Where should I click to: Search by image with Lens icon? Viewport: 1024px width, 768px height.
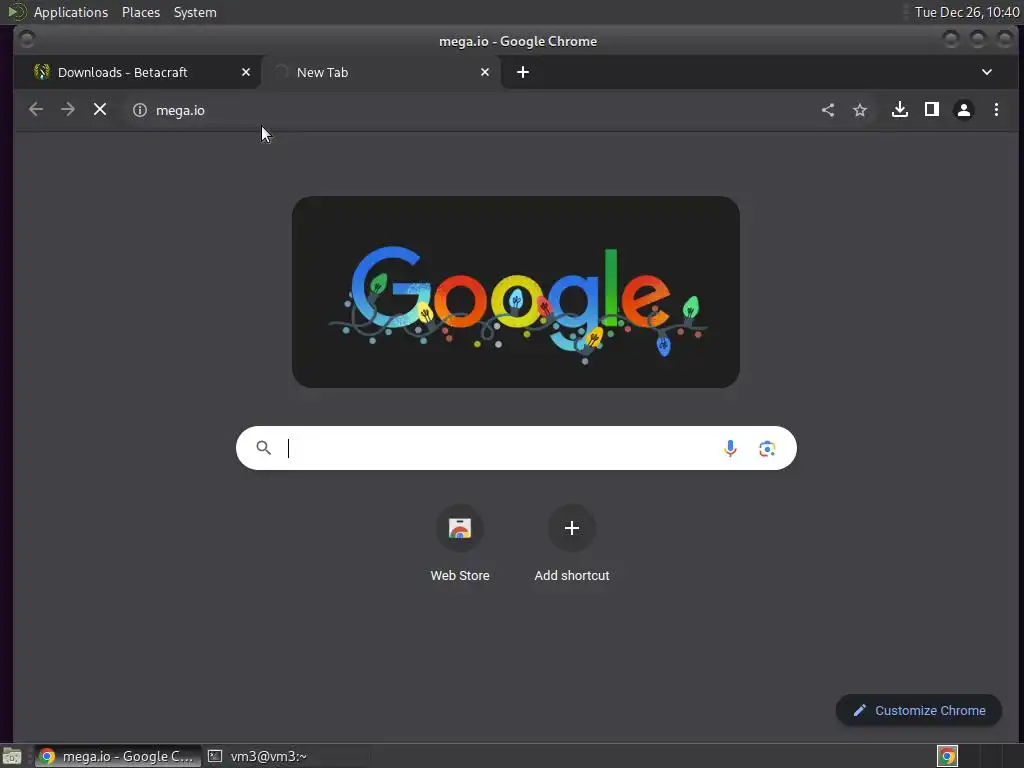767,449
